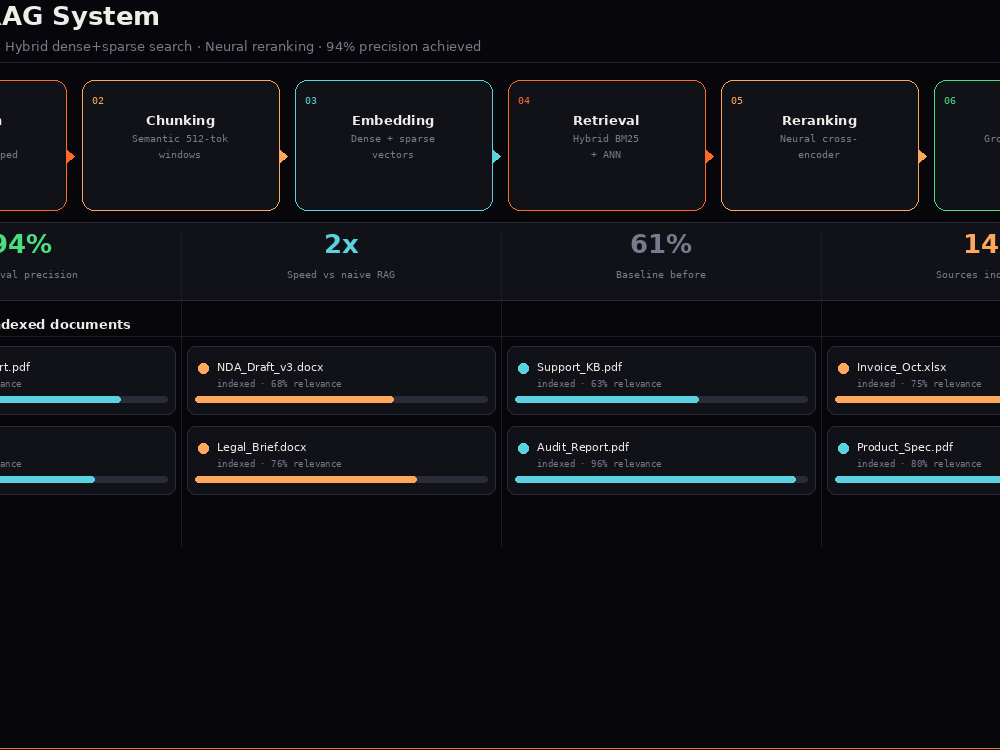Select the Chunking pipeline stage card
The image size is (1000, 750).
pyautogui.click(x=181, y=145)
